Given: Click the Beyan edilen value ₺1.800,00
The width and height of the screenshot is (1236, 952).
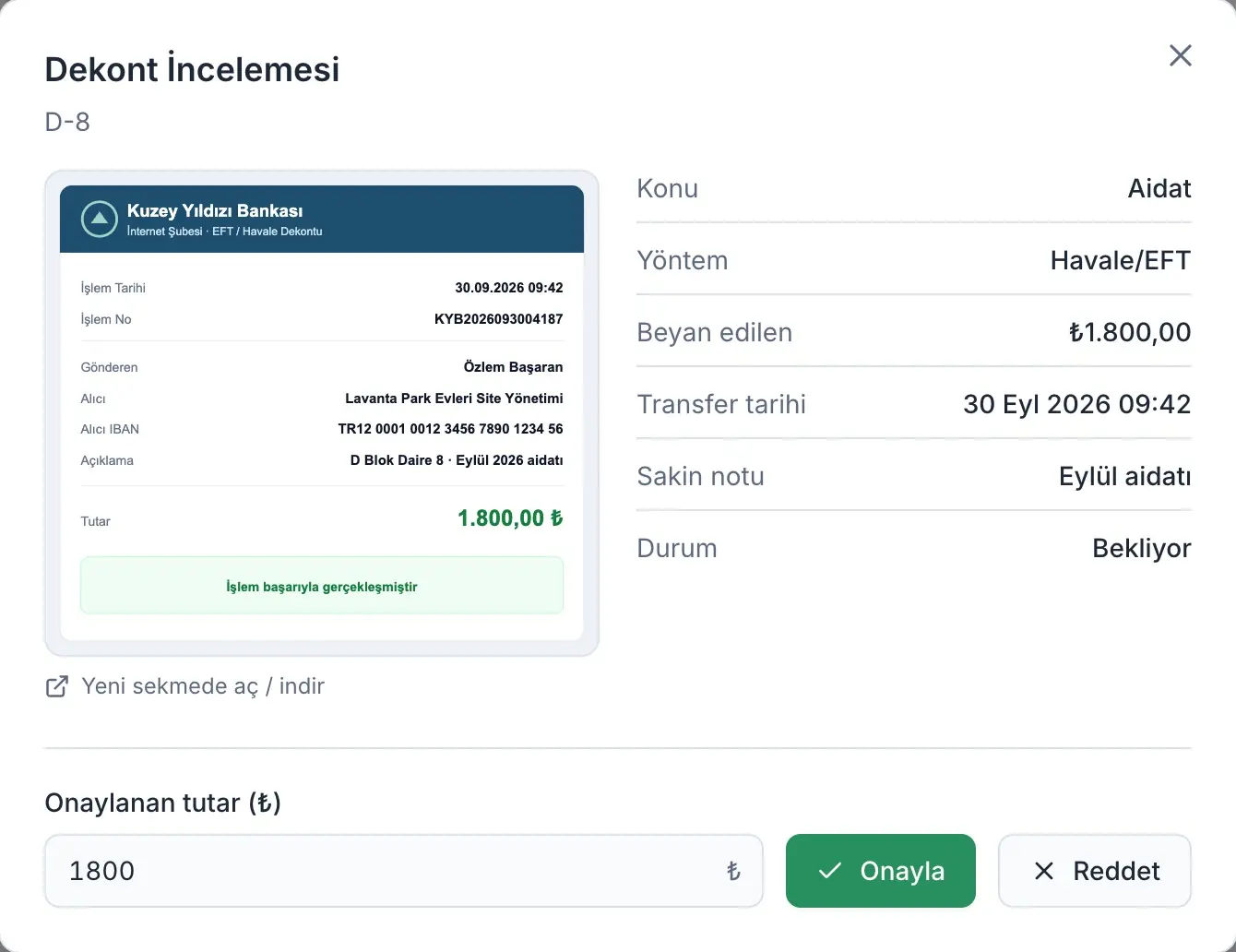Looking at the screenshot, I should tap(1130, 332).
